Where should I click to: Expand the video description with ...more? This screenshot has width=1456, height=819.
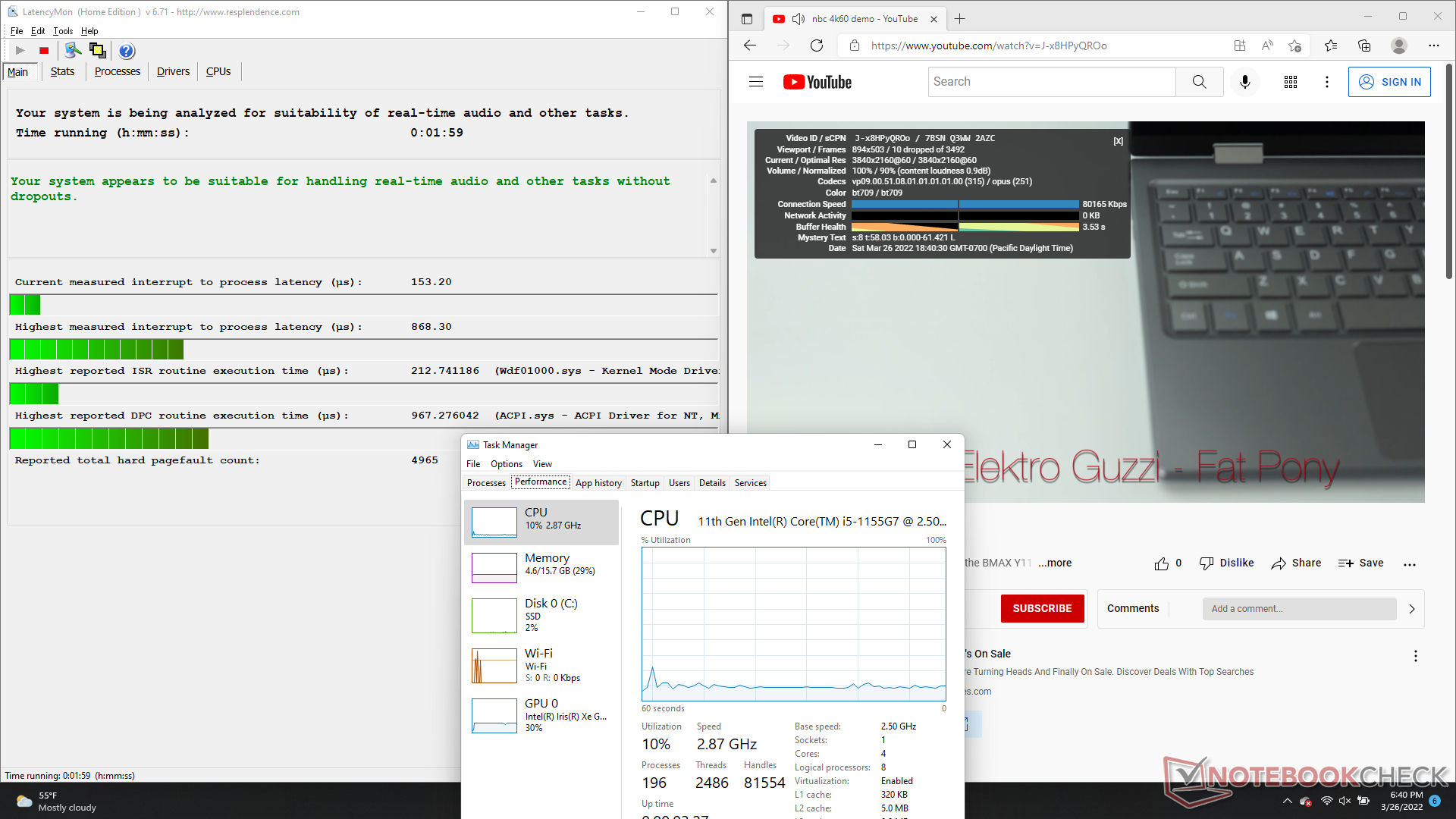[x=1055, y=563]
